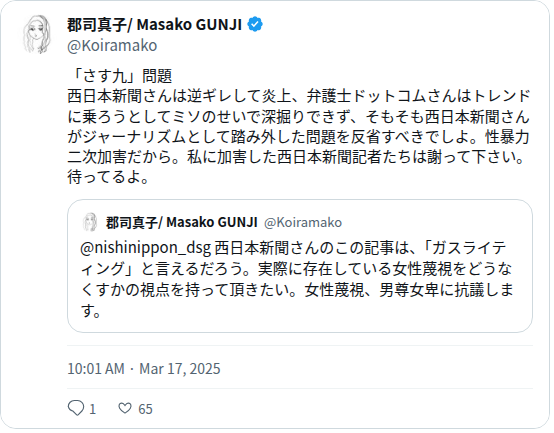This screenshot has height=433, width=554.
Task: Open the small avatar in quoted tweet
Action: coord(90,222)
